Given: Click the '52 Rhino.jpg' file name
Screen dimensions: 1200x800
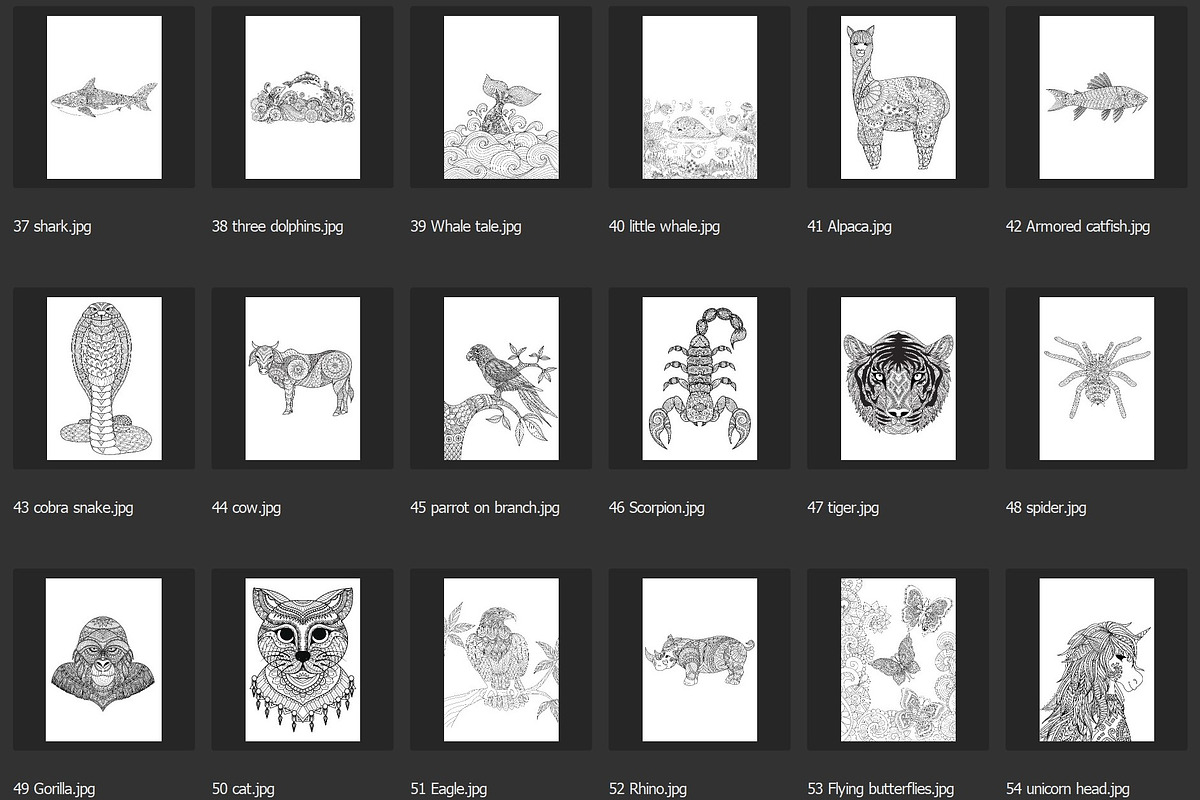Looking at the screenshot, I should pyautogui.click(x=647, y=789).
